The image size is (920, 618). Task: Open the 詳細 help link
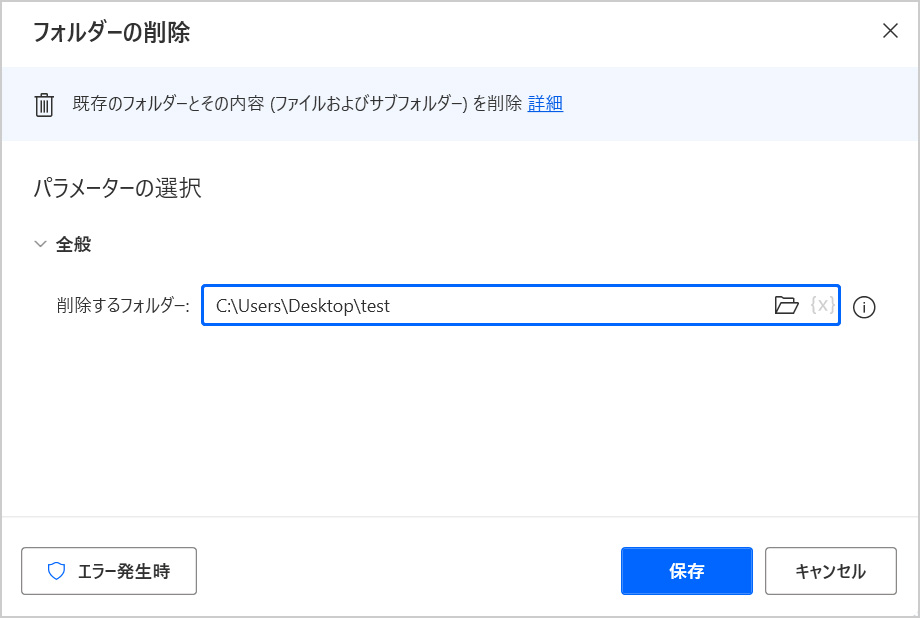tap(545, 104)
